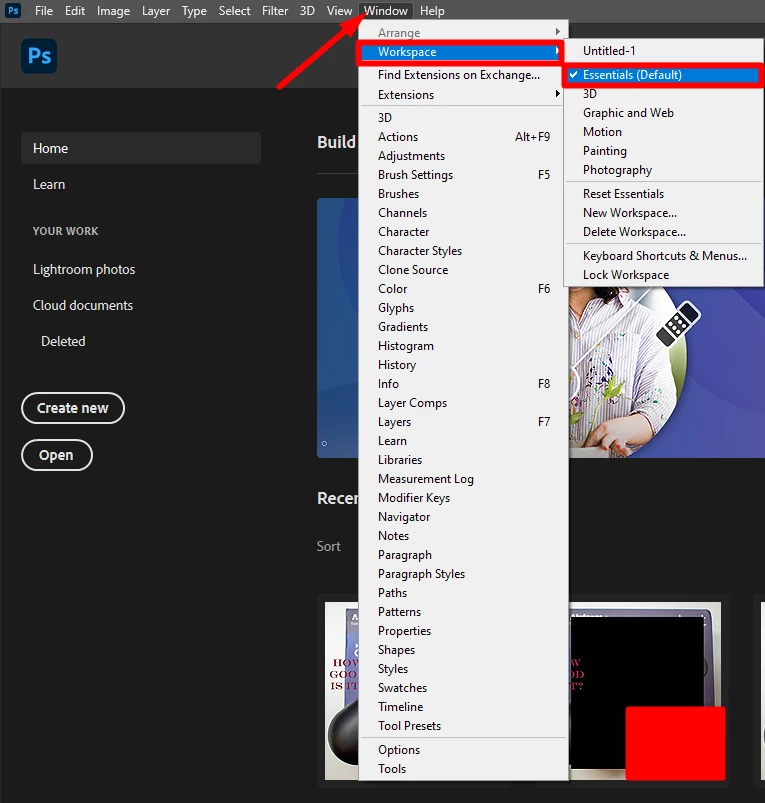Switch to Painting workspace
Viewport: 765px width, 803px height.
pyautogui.click(x=663, y=151)
